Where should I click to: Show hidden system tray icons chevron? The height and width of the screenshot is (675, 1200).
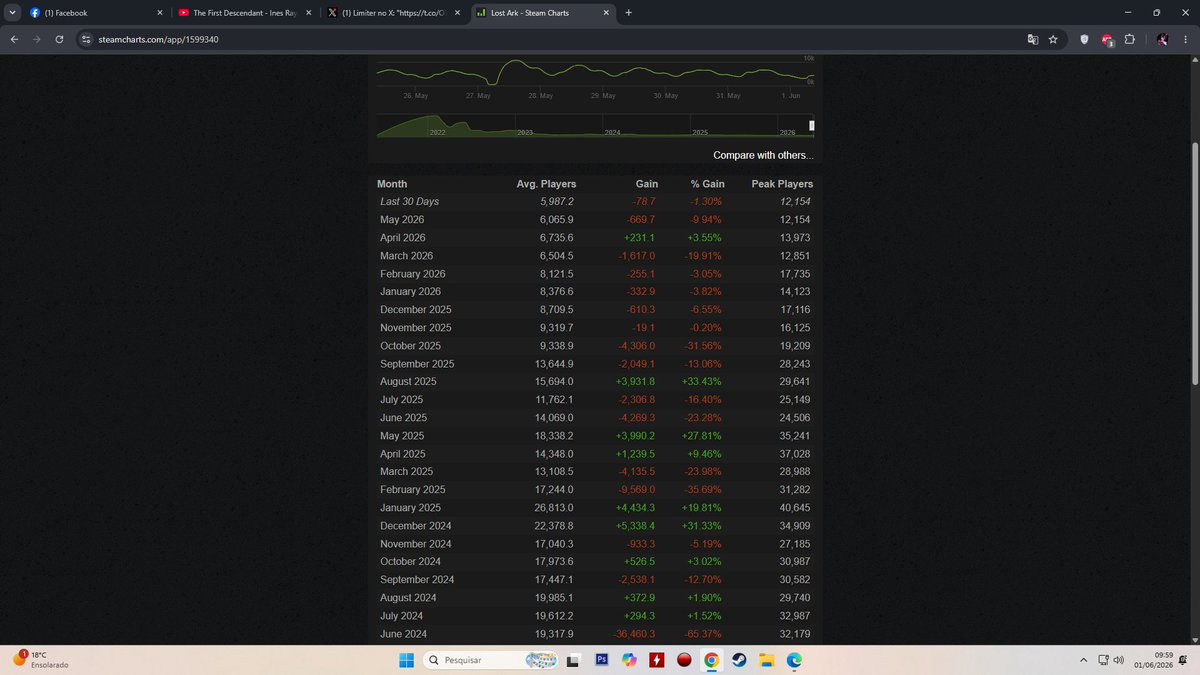click(x=1084, y=660)
